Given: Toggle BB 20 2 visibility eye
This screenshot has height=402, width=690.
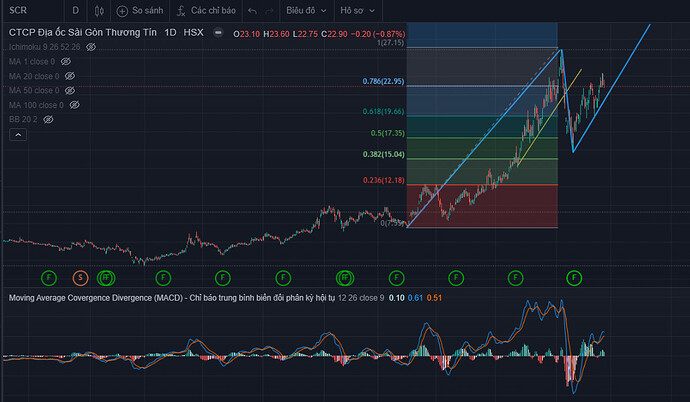Looking at the screenshot, I should pos(48,120).
